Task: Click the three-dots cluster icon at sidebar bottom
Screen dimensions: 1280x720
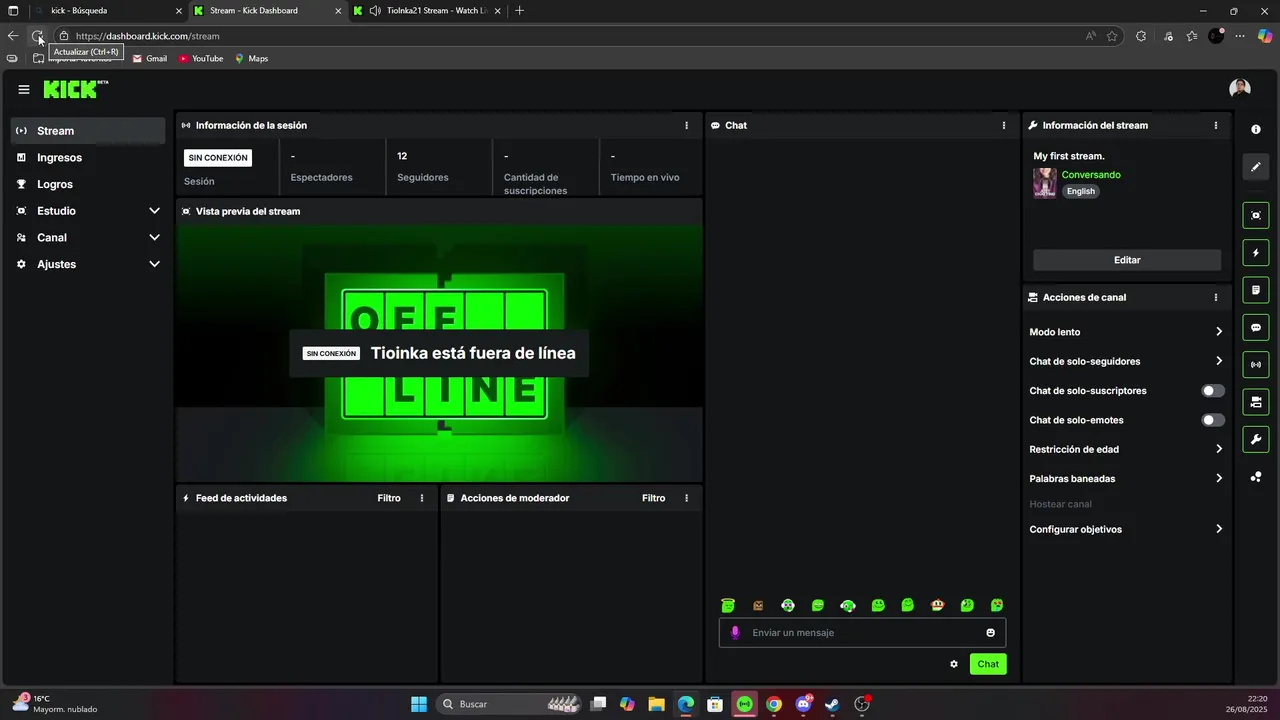Action: 1256,477
